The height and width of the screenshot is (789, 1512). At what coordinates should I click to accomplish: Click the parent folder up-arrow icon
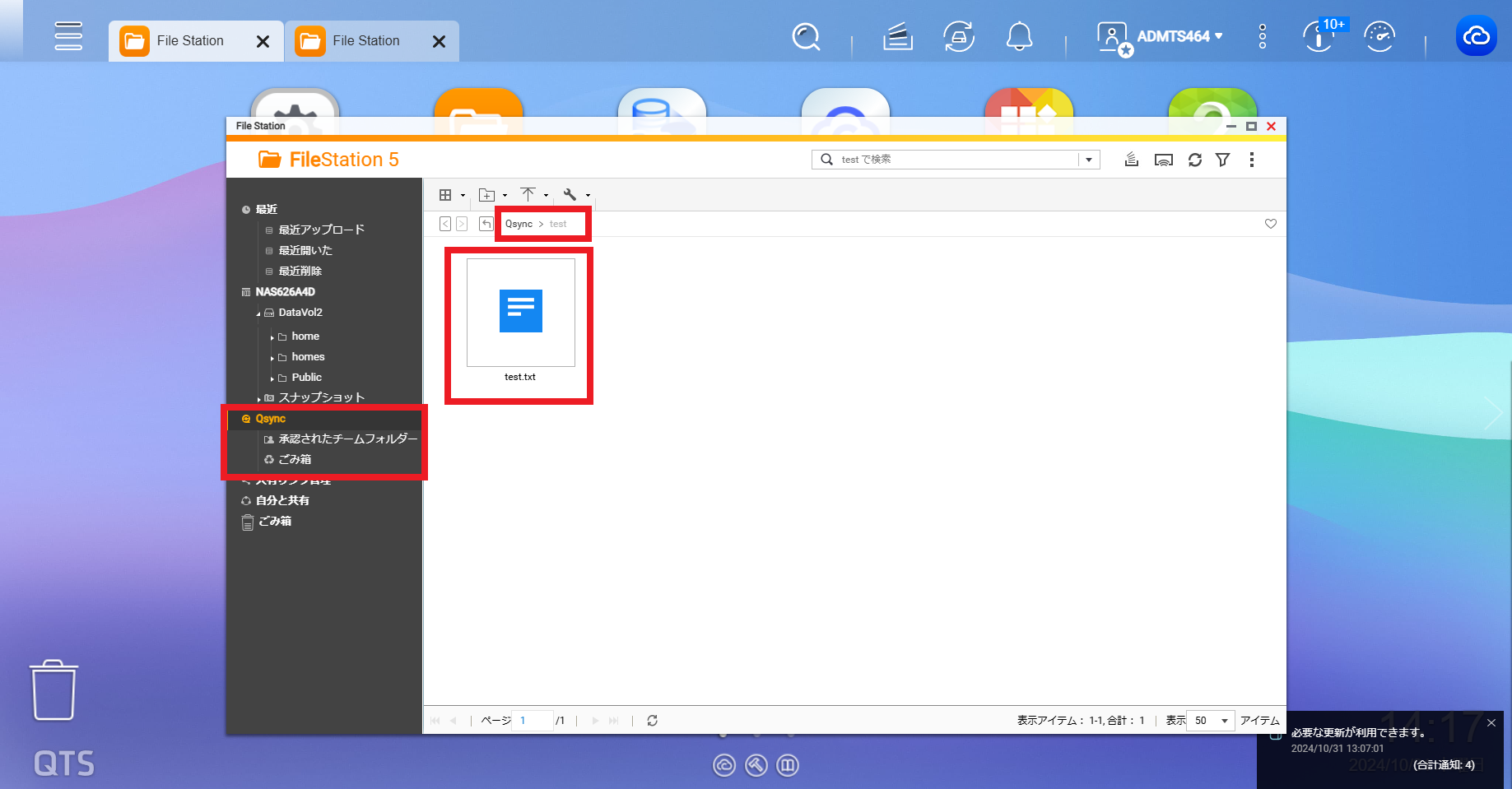click(x=486, y=224)
